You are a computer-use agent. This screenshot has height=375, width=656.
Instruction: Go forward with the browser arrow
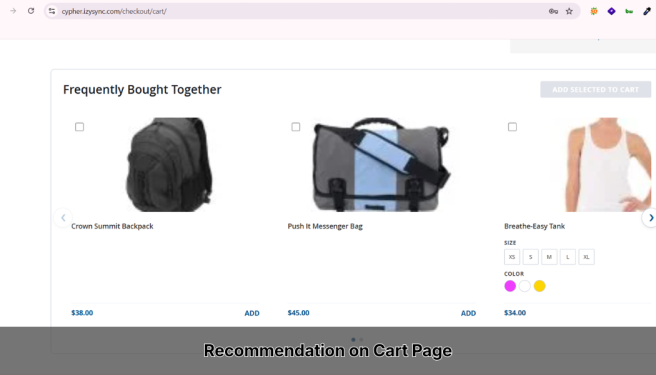click(13, 11)
